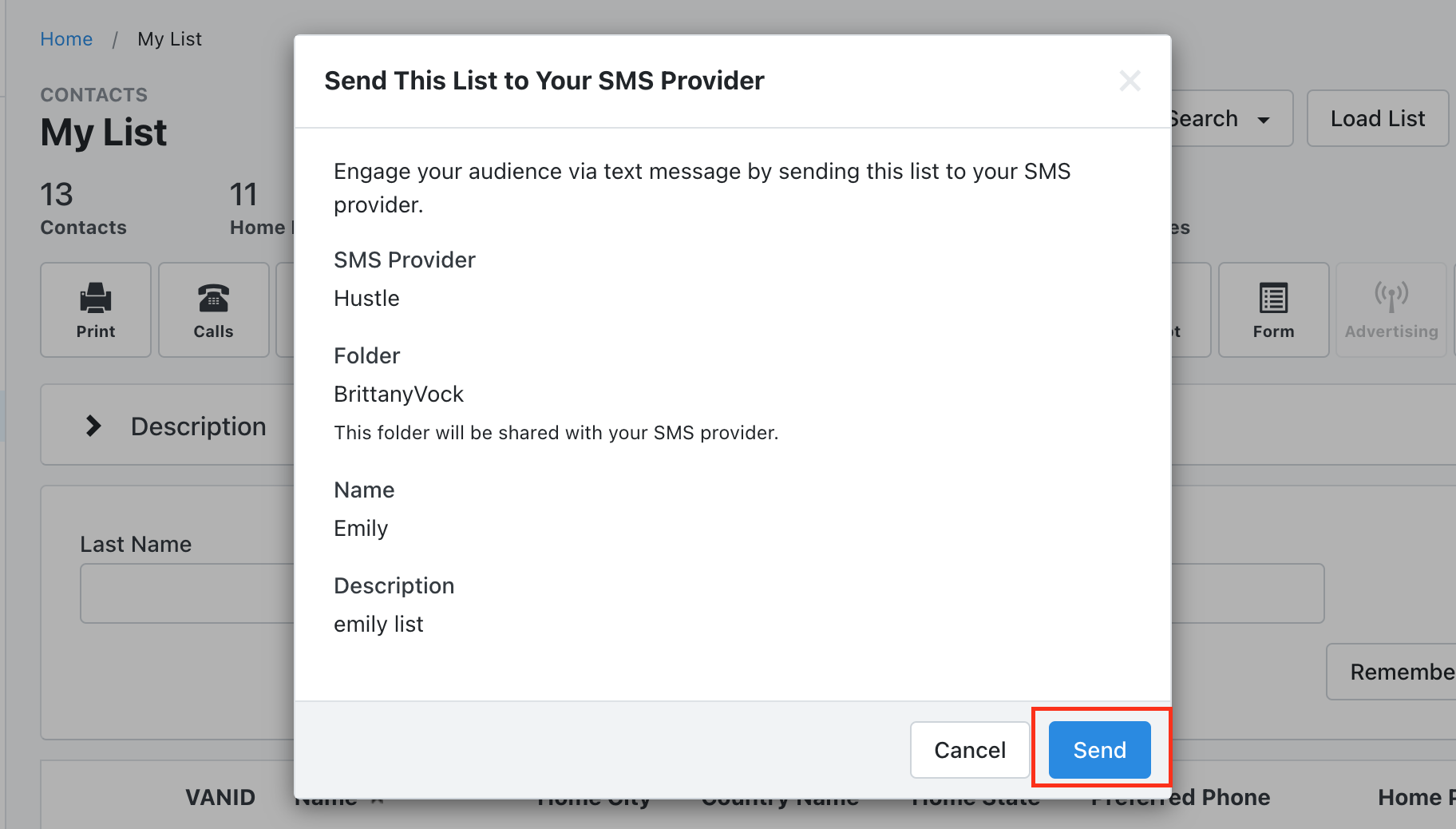The height and width of the screenshot is (829, 1456).
Task: Expand the Description section chevron
Action: 93,426
